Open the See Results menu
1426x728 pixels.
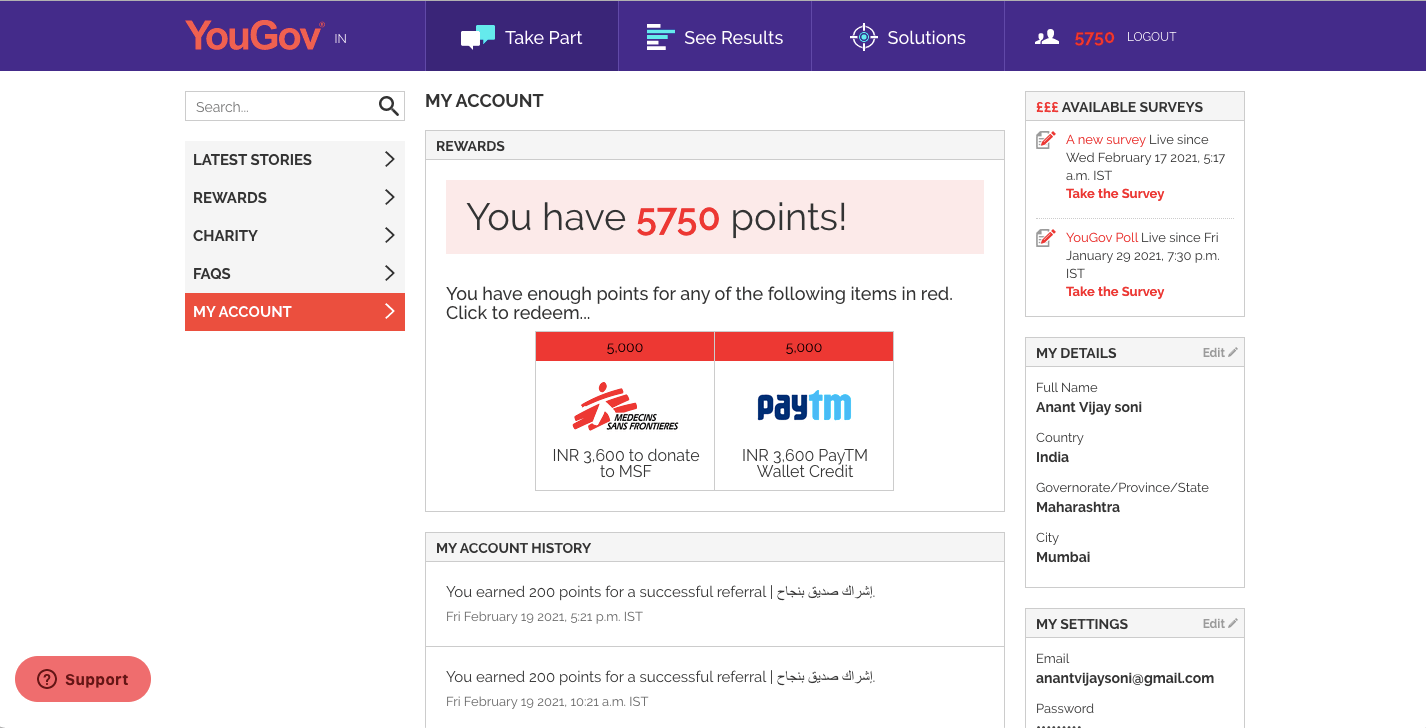pos(715,36)
